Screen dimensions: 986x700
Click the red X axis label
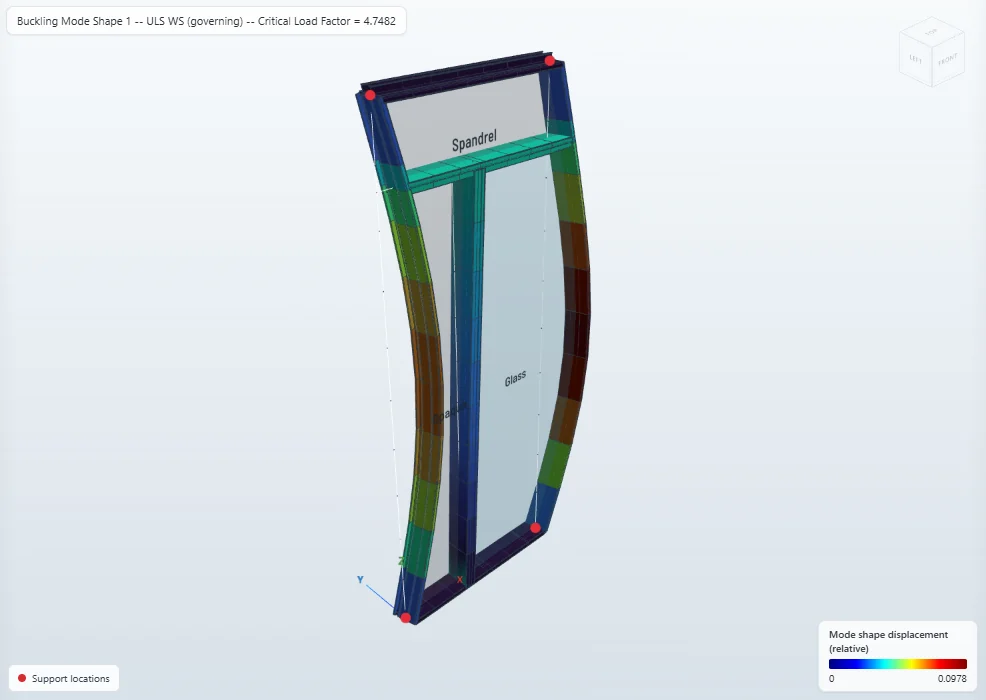point(460,579)
